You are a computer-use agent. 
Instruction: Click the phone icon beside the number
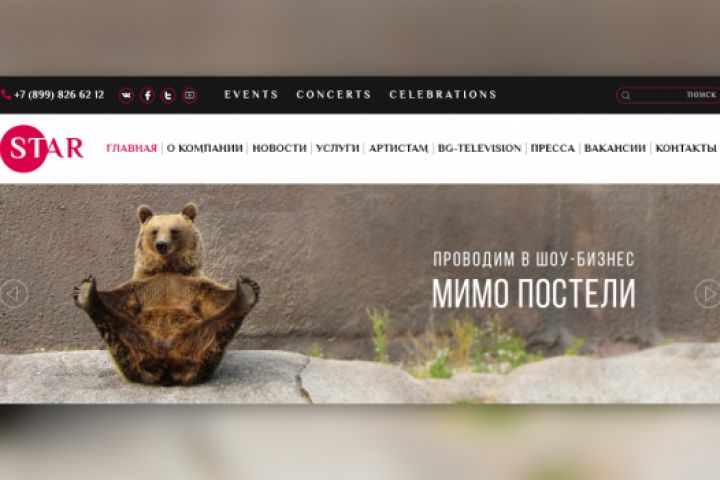click(6, 95)
